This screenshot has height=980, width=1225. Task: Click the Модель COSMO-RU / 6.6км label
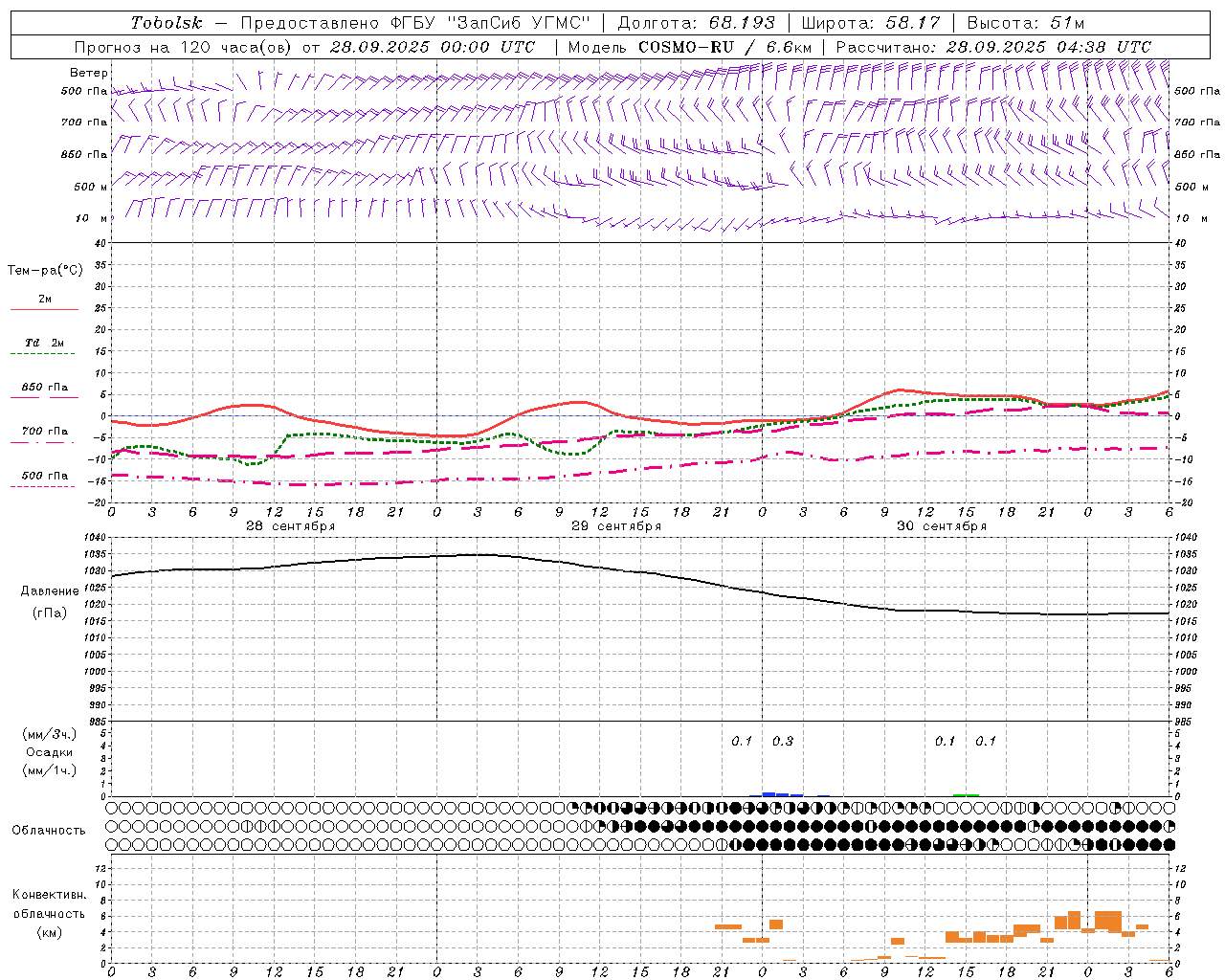(x=690, y=47)
